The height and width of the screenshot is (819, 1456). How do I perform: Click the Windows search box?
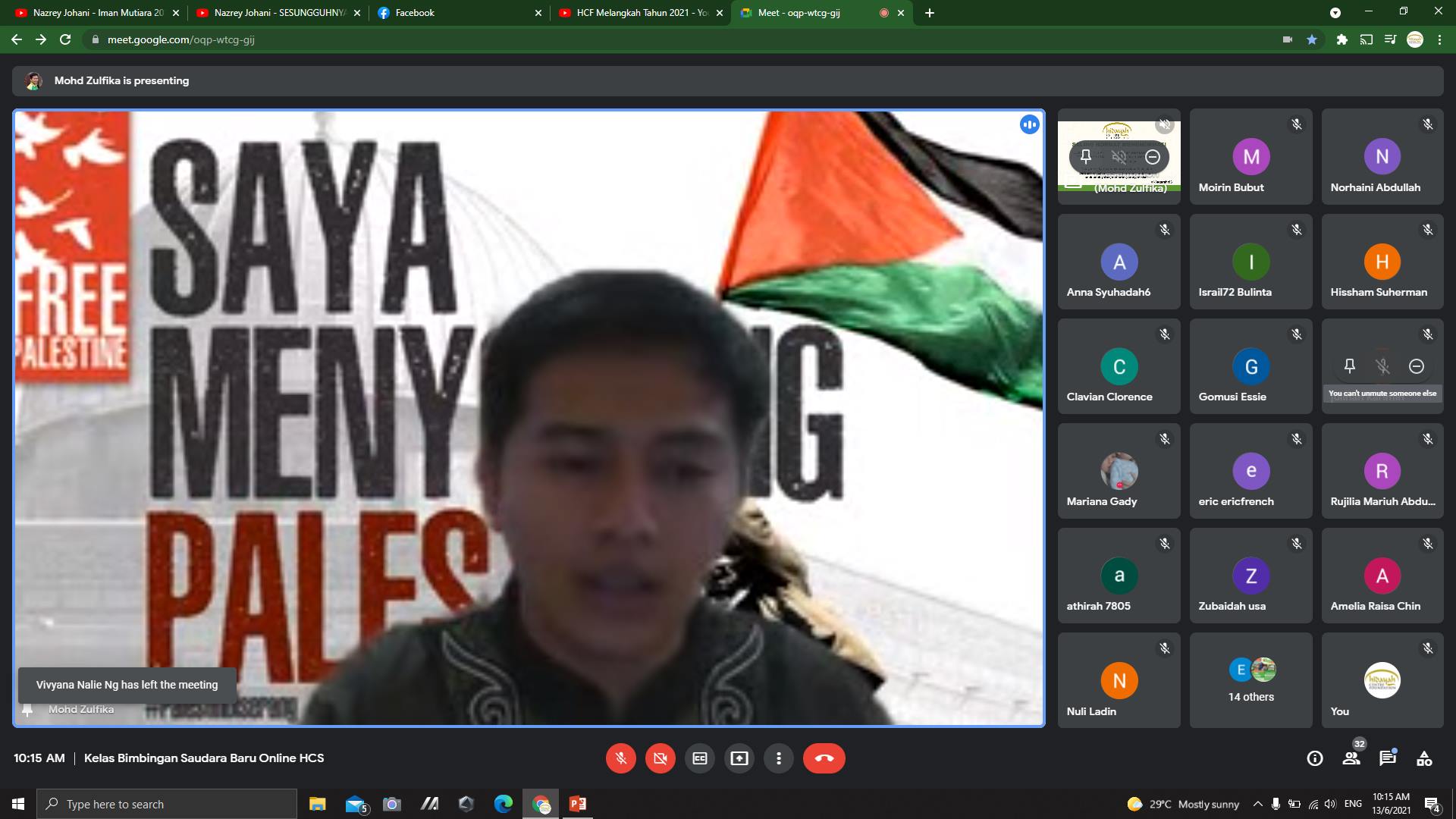tap(167, 804)
